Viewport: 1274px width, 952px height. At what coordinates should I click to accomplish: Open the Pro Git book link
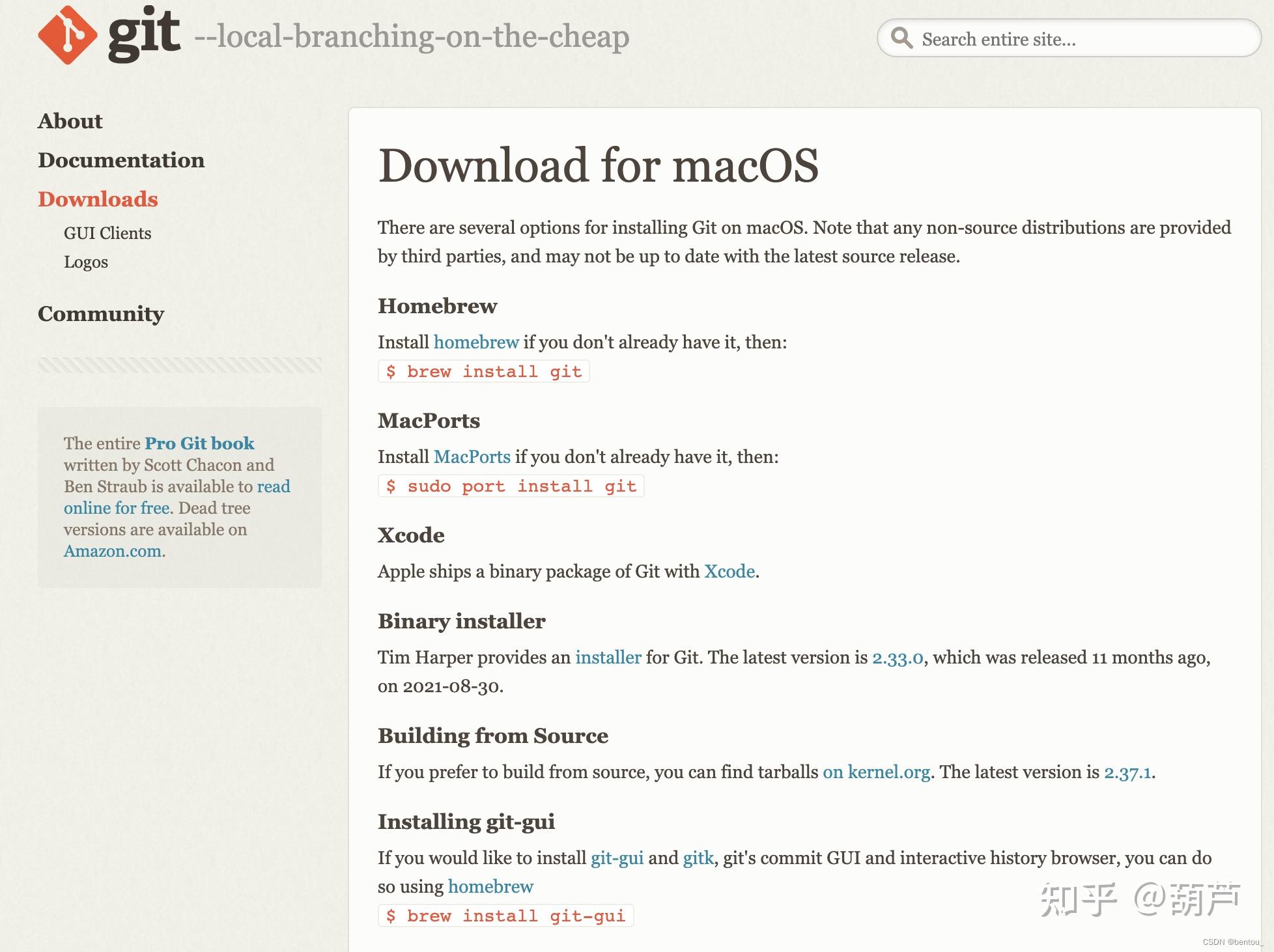click(x=199, y=443)
